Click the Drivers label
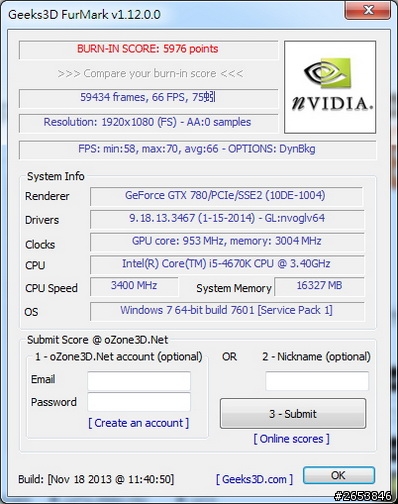The height and width of the screenshot is (504, 398). [42, 220]
